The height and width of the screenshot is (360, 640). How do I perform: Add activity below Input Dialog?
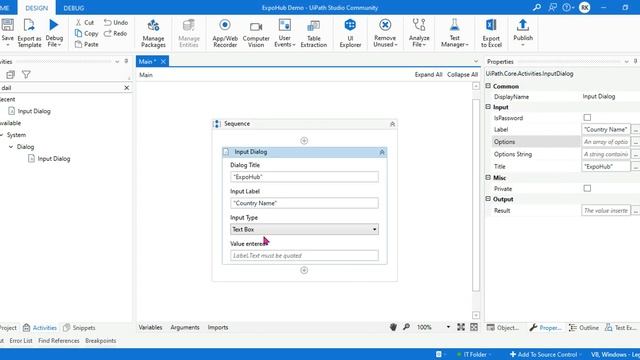pos(304,270)
